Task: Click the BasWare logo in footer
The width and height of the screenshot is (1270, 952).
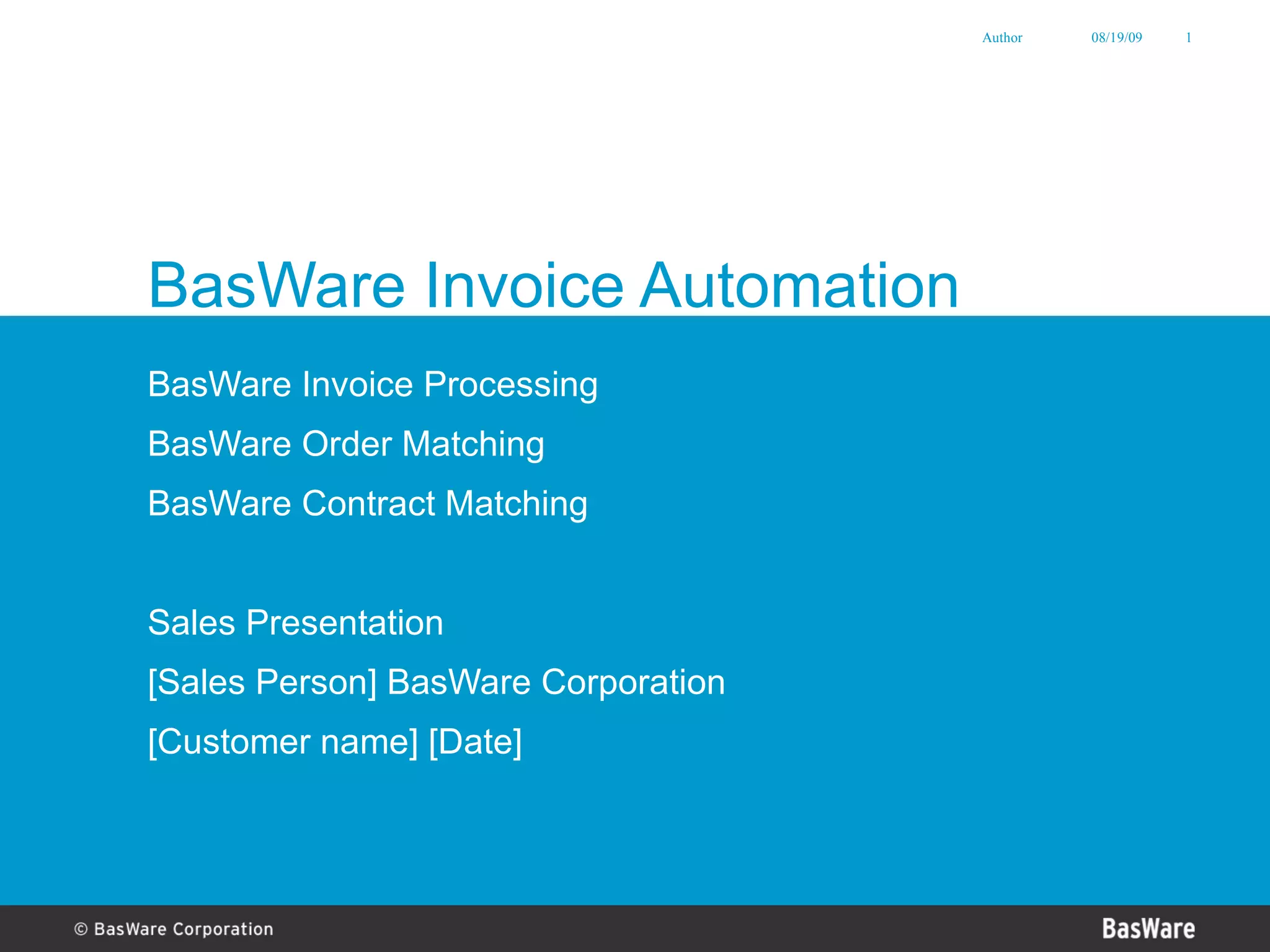Action: click(x=1148, y=928)
